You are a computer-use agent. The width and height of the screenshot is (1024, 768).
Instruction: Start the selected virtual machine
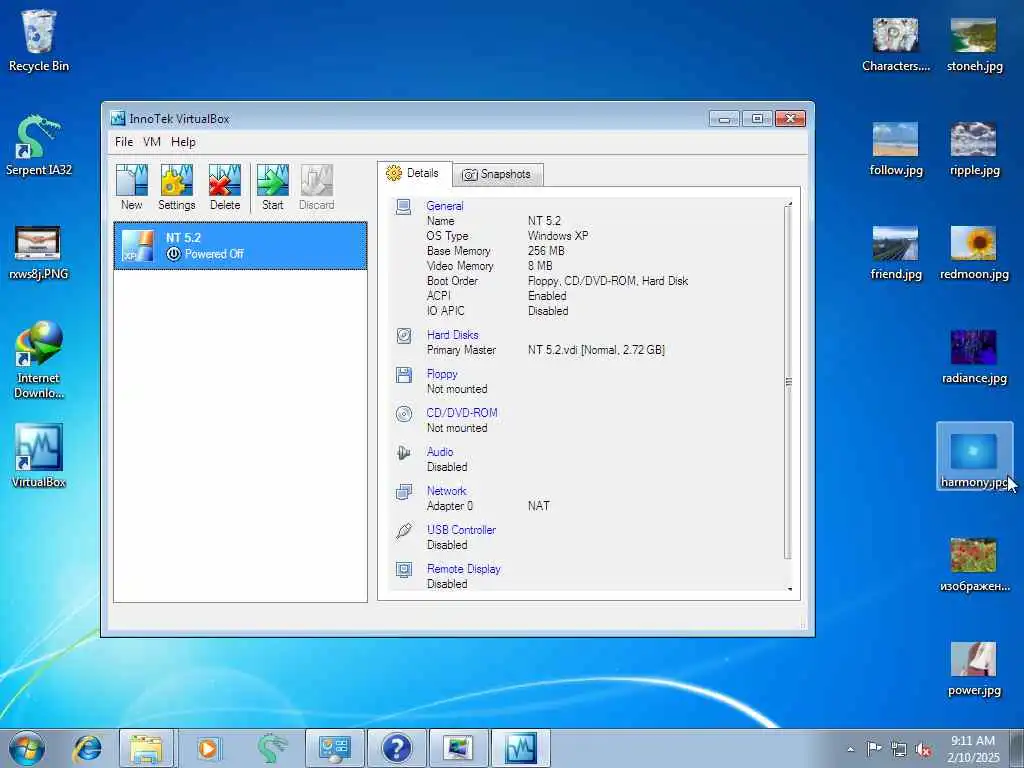(272, 187)
